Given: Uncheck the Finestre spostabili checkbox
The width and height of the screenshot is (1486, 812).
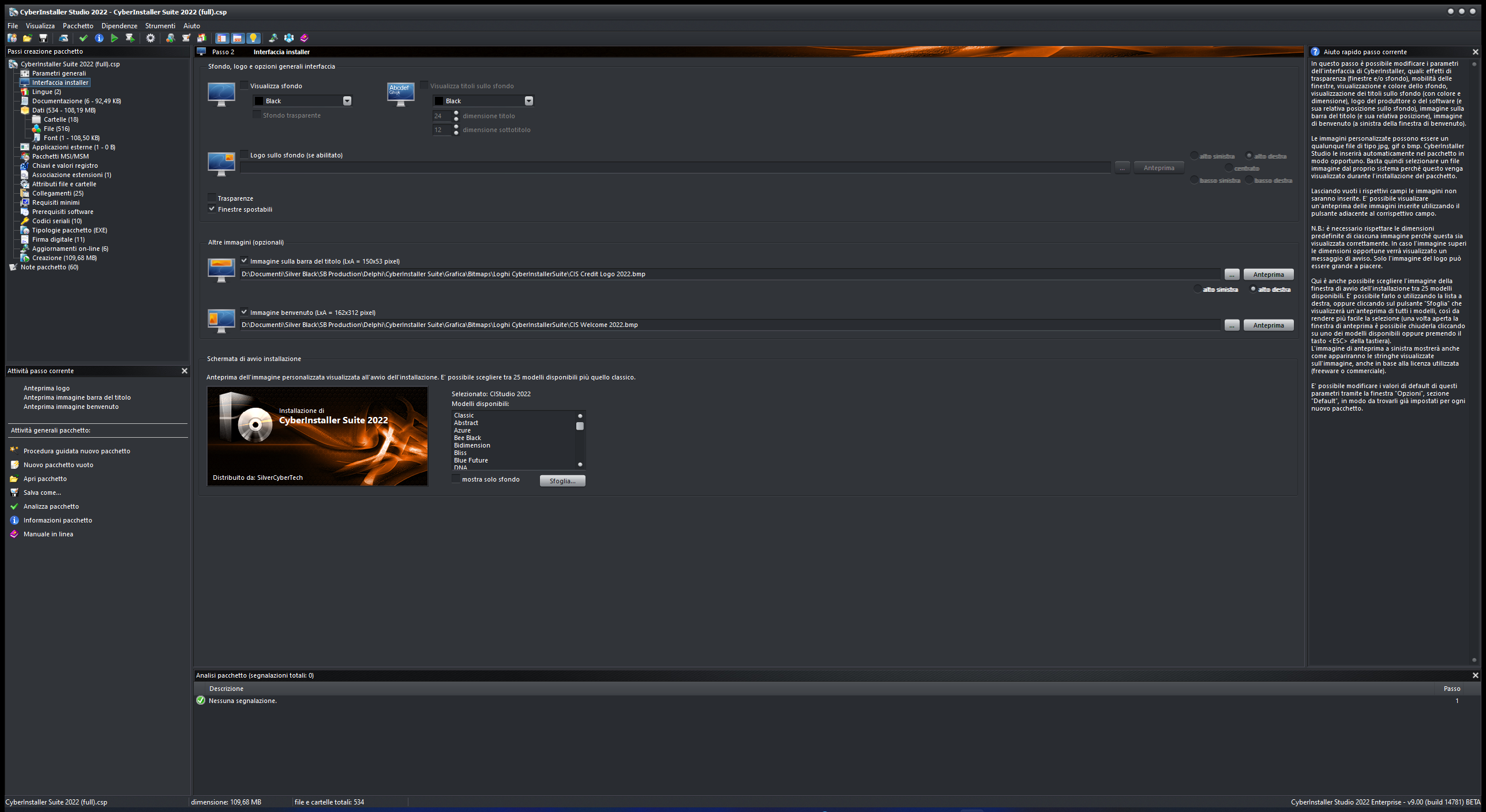Looking at the screenshot, I should [x=212, y=209].
